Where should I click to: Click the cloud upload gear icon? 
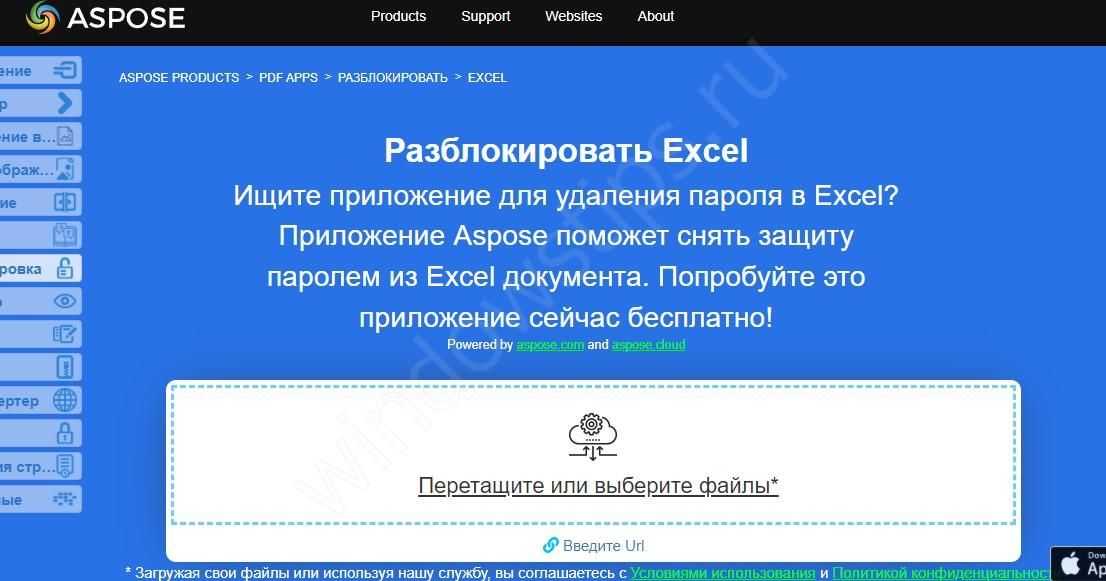(x=593, y=437)
